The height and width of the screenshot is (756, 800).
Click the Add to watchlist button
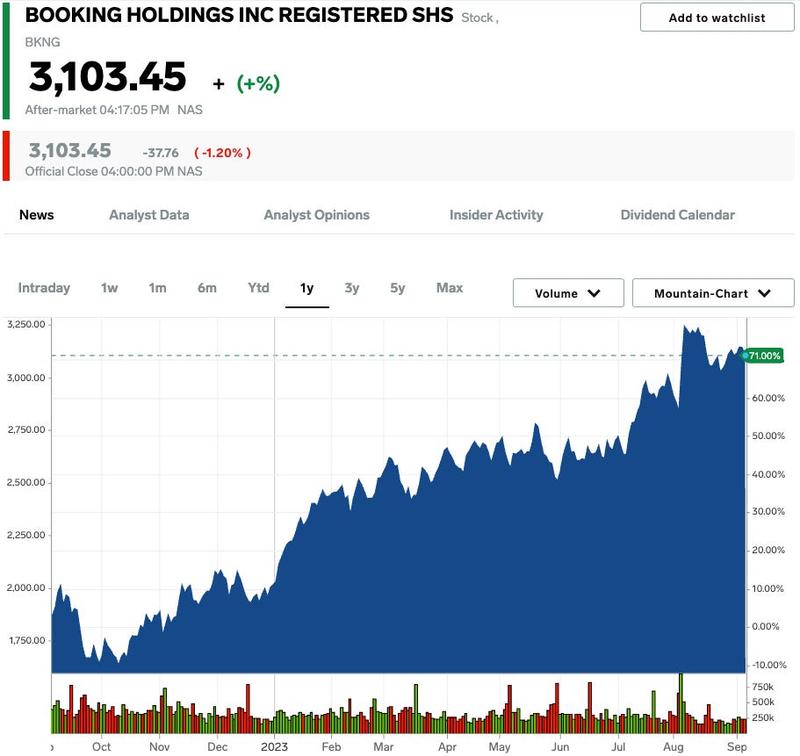(x=717, y=18)
